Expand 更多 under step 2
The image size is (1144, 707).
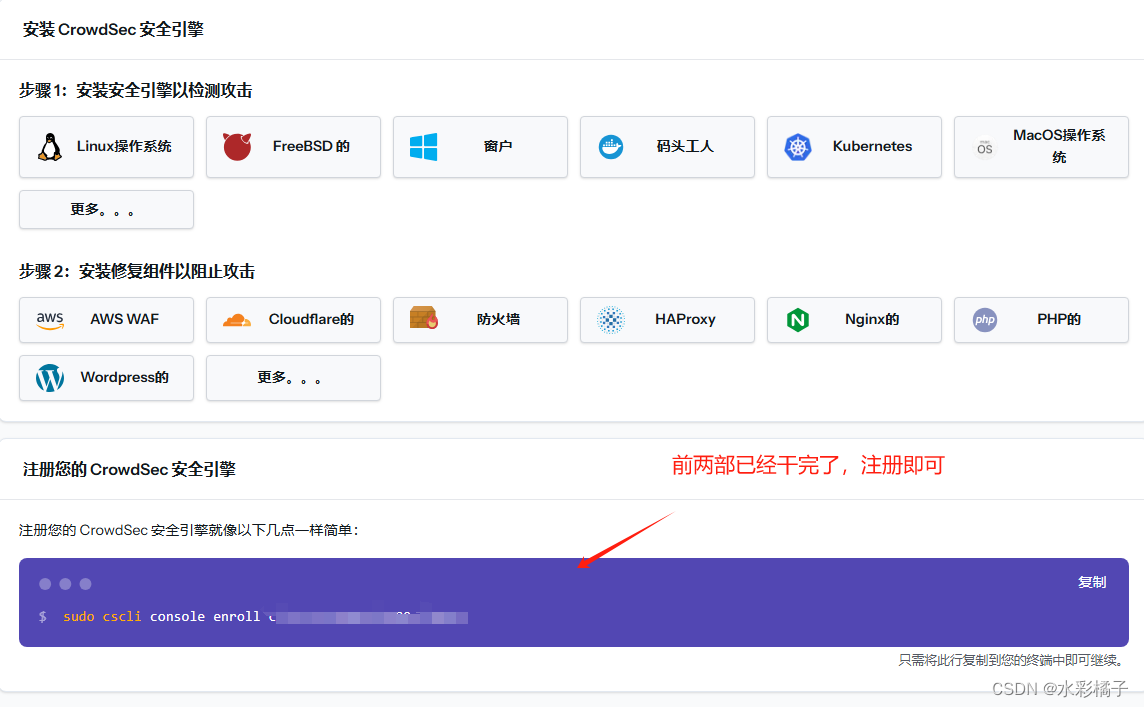pyautogui.click(x=293, y=378)
